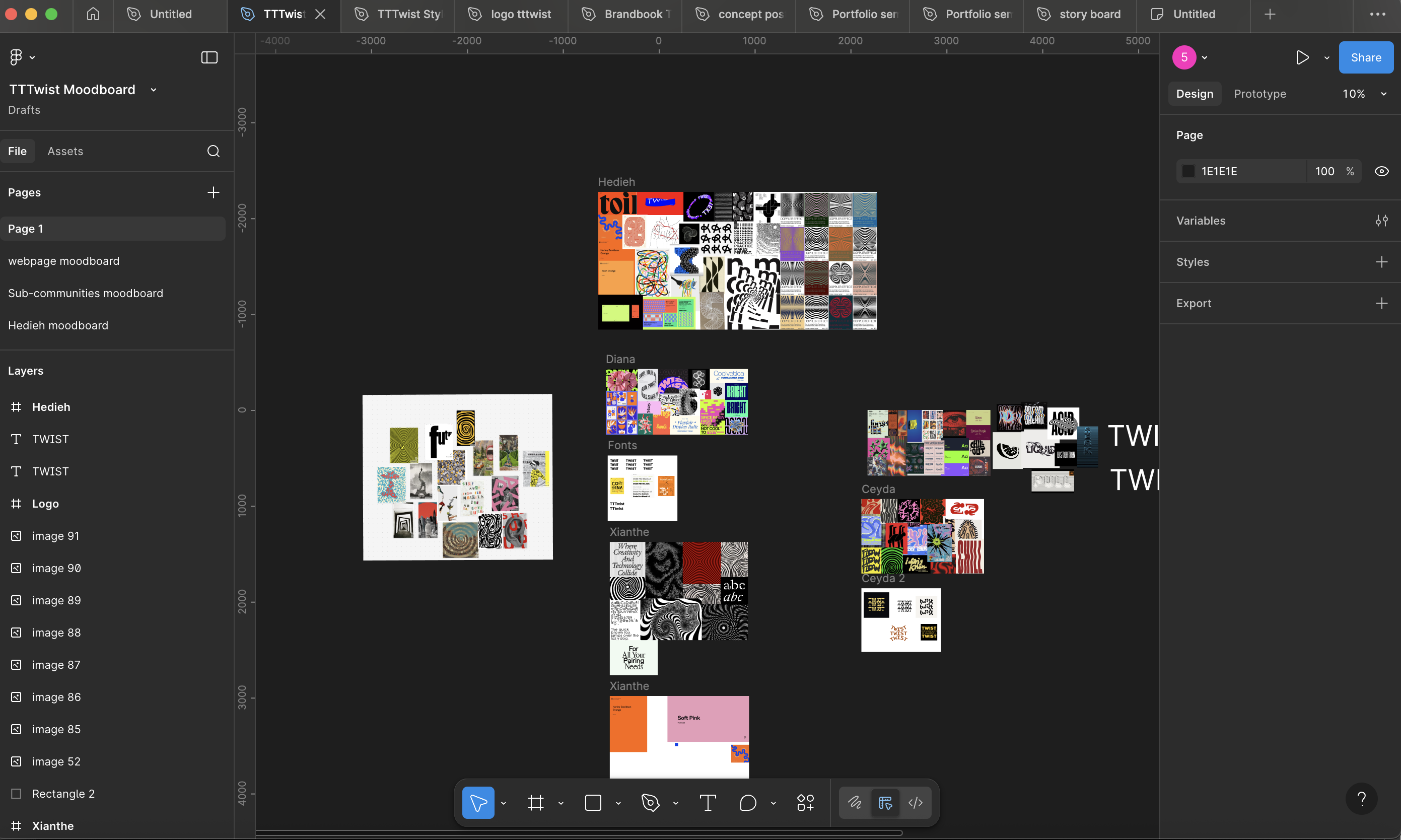The width and height of the screenshot is (1401, 840).
Task: Select the Text tool
Action: [x=708, y=803]
